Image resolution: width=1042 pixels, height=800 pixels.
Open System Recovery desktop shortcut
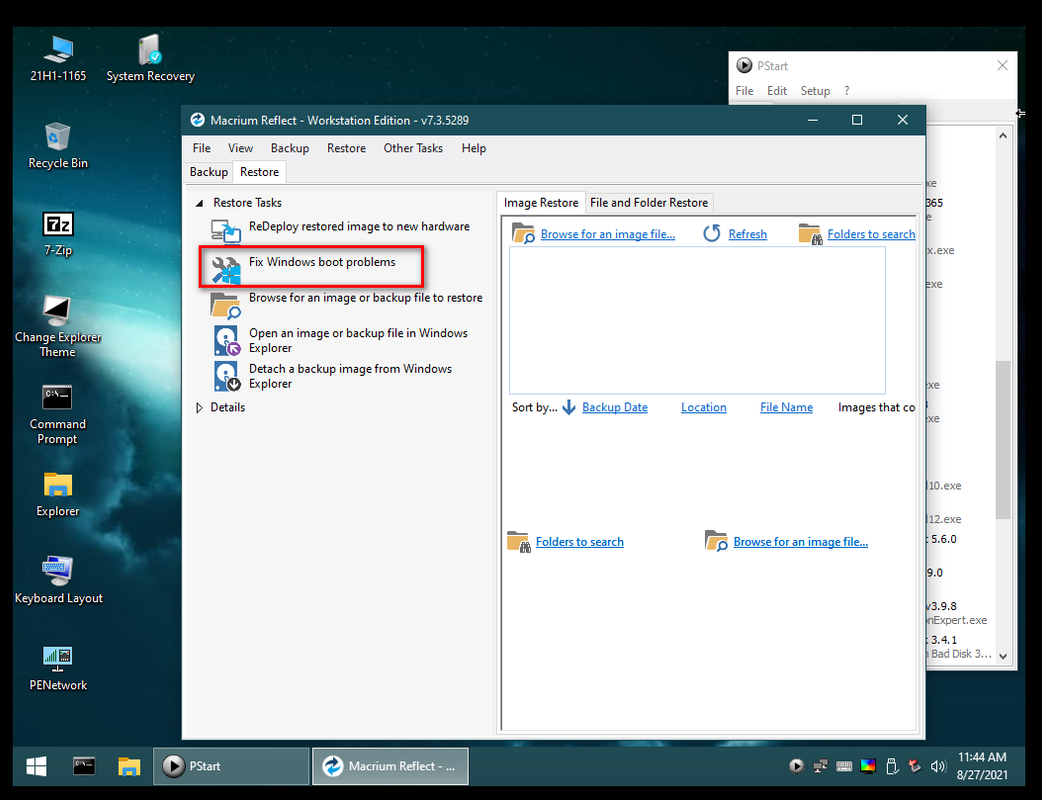(150, 58)
